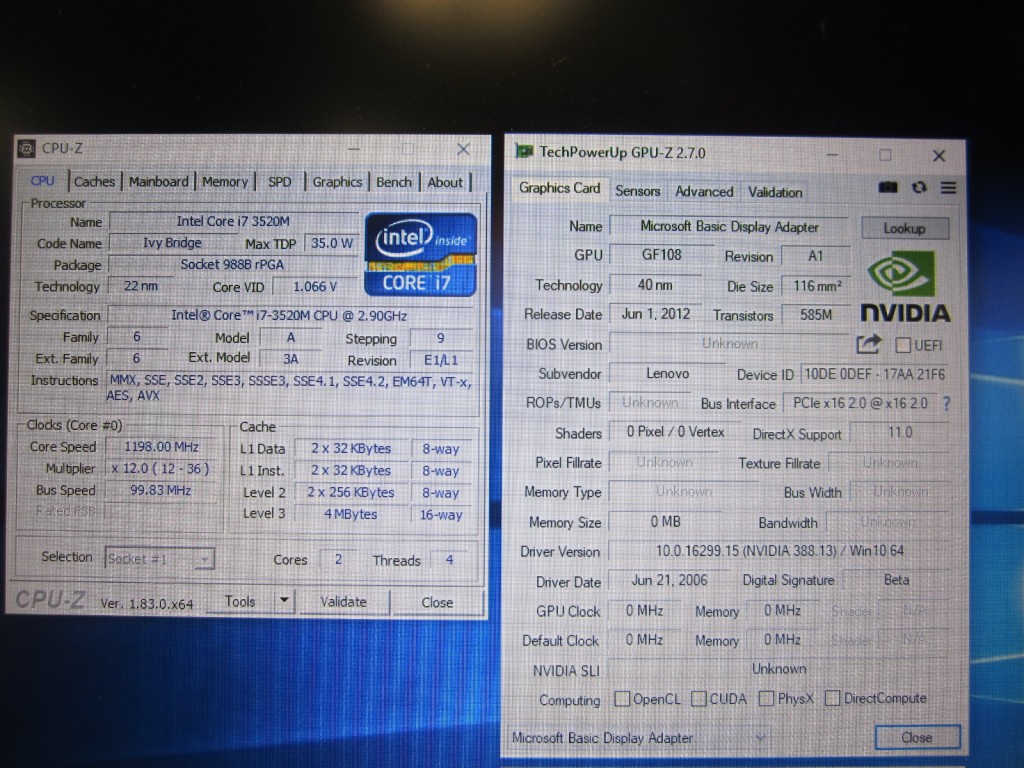Image resolution: width=1024 pixels, height=768 pixels.
Task: Open the Microsoft Basic Display Adapter dropdown
Action: (x=639, y=738)
